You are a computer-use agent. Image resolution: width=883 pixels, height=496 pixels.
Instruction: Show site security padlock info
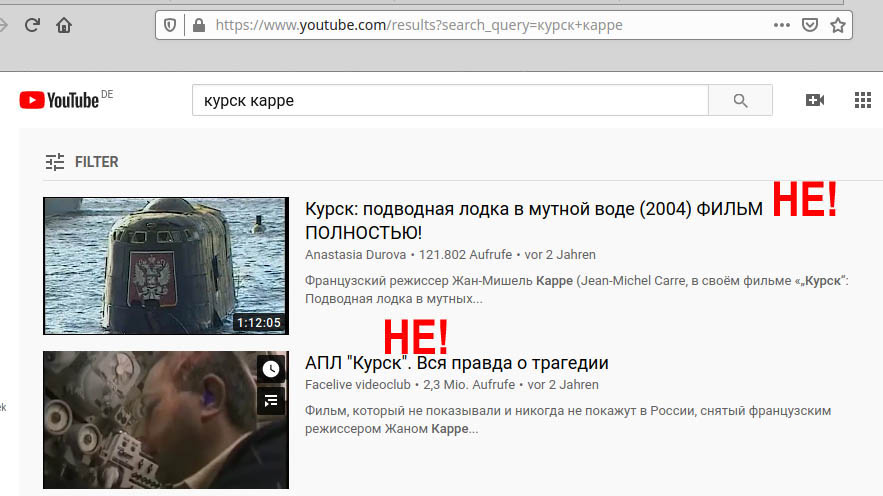(199, 25)
